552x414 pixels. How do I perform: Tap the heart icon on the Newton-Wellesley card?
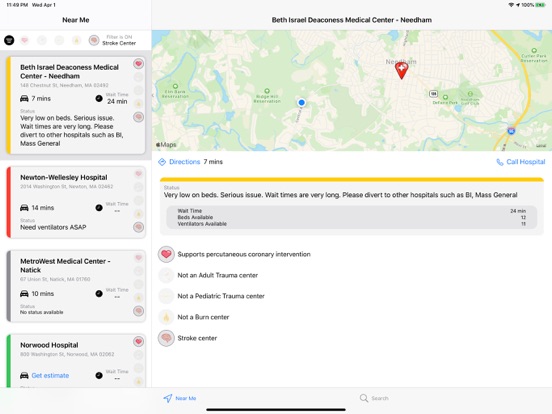[x=138, y=174]
